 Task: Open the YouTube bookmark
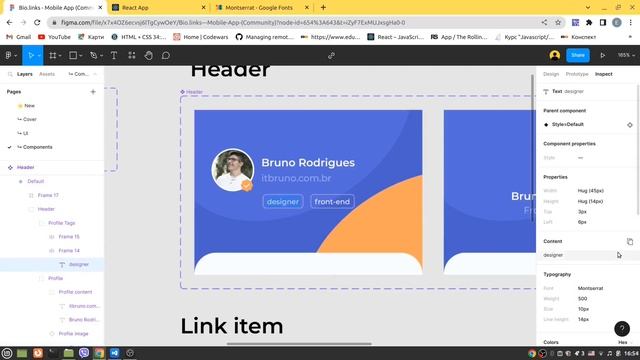click(x=54, y=37)
